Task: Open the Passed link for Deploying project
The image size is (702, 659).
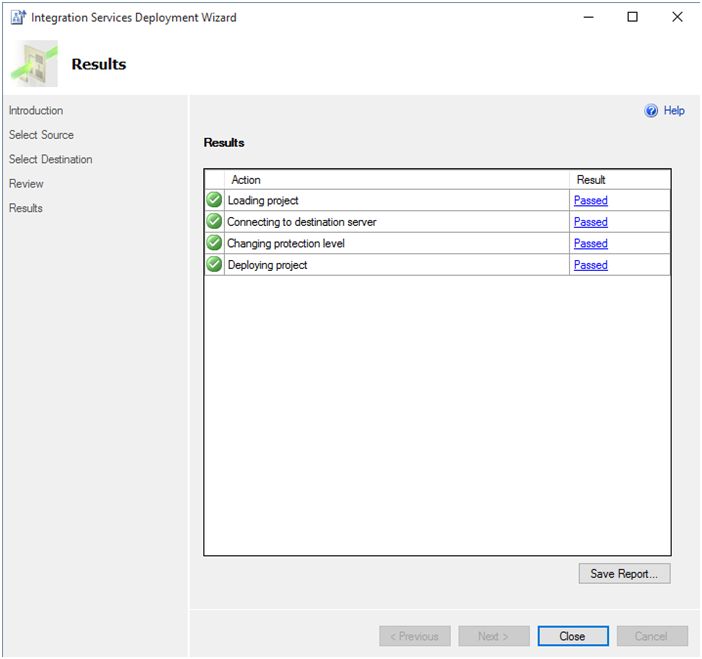Action: [x=590, y=265]
